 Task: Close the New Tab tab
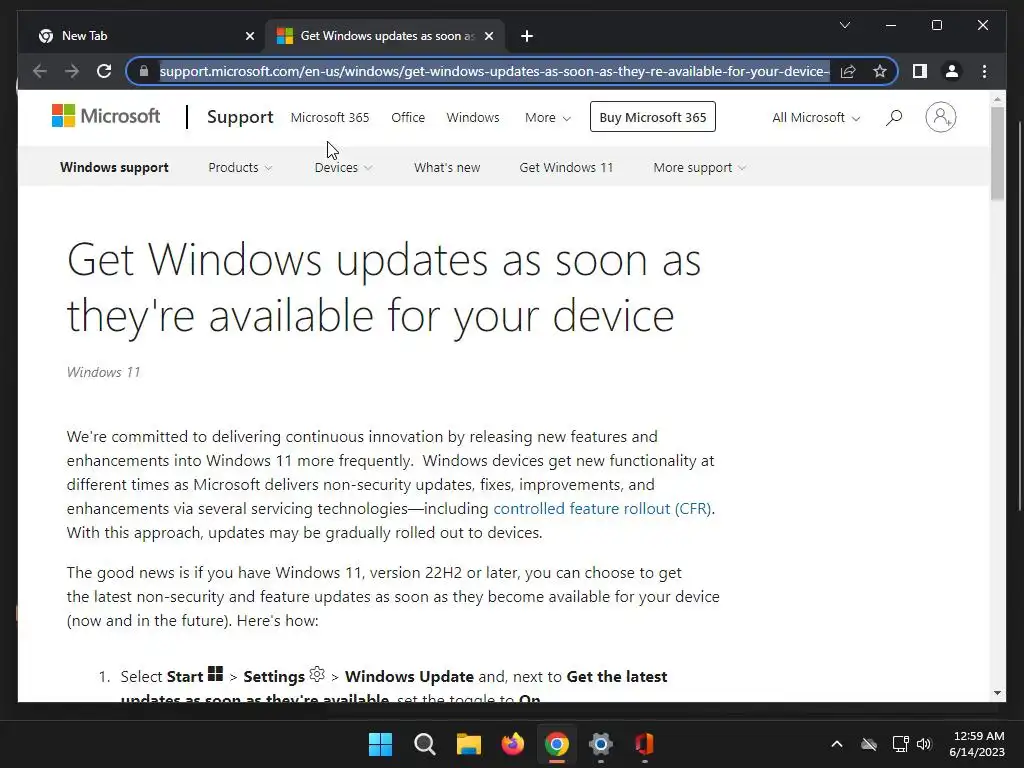pos(249,36)
